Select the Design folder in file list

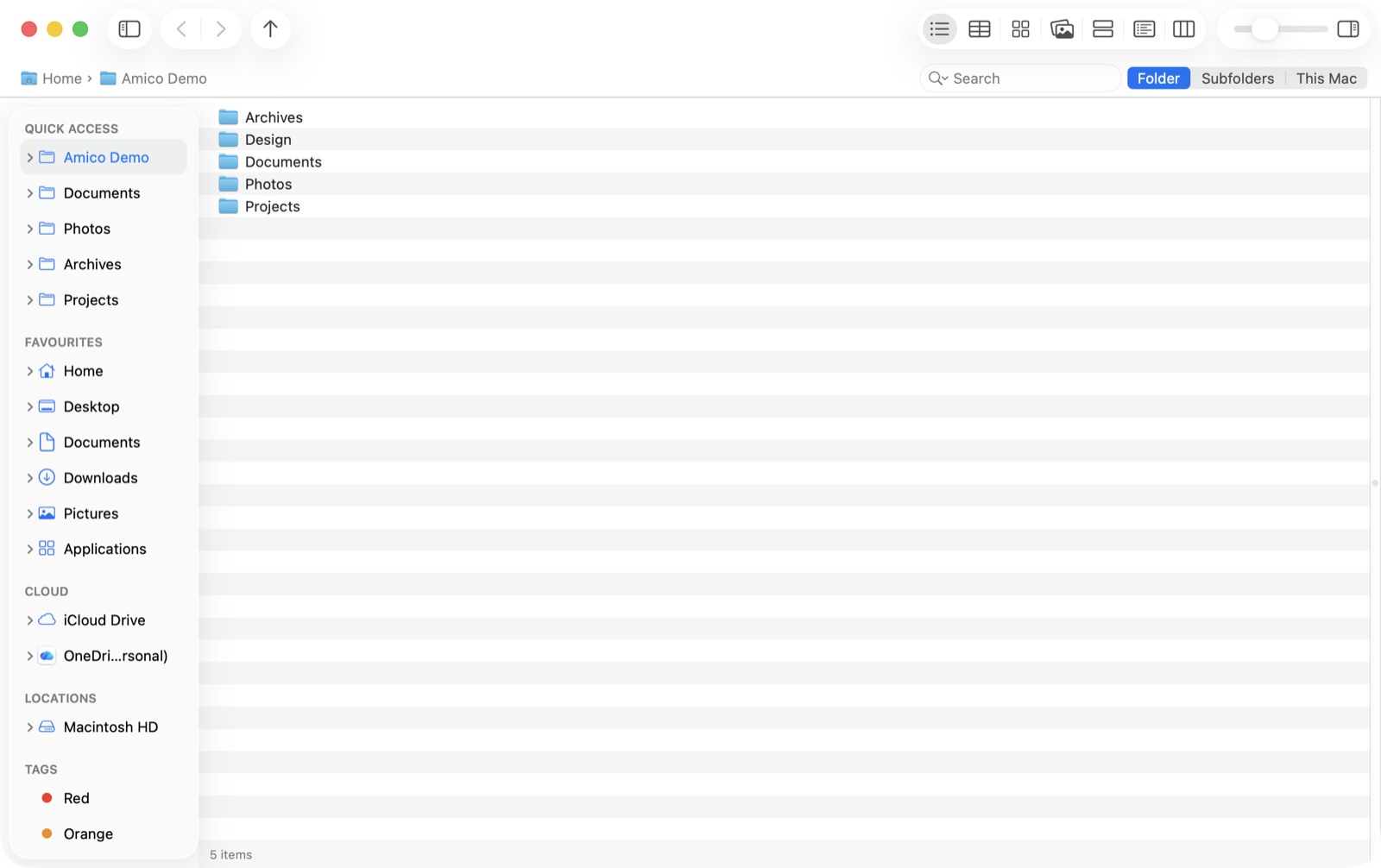(784, 140)
